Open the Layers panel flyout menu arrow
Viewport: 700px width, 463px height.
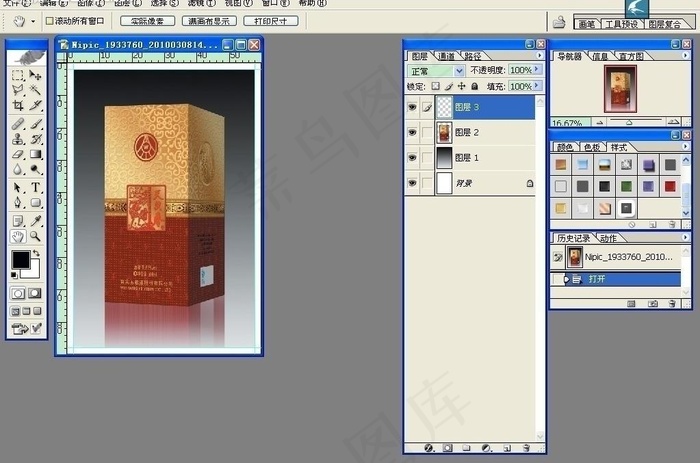pos(540,55)
